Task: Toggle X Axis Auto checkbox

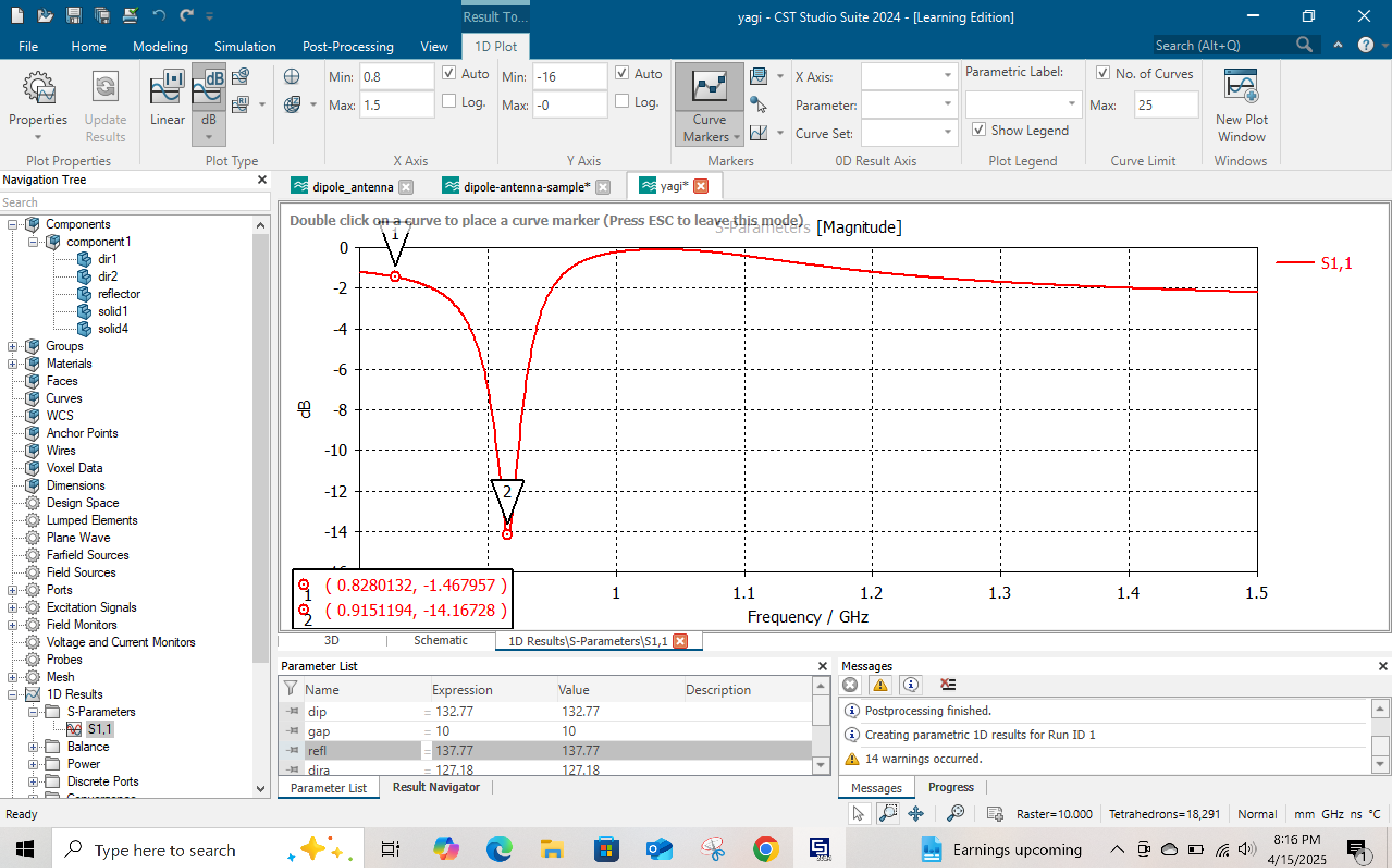Action: point(449,73)
